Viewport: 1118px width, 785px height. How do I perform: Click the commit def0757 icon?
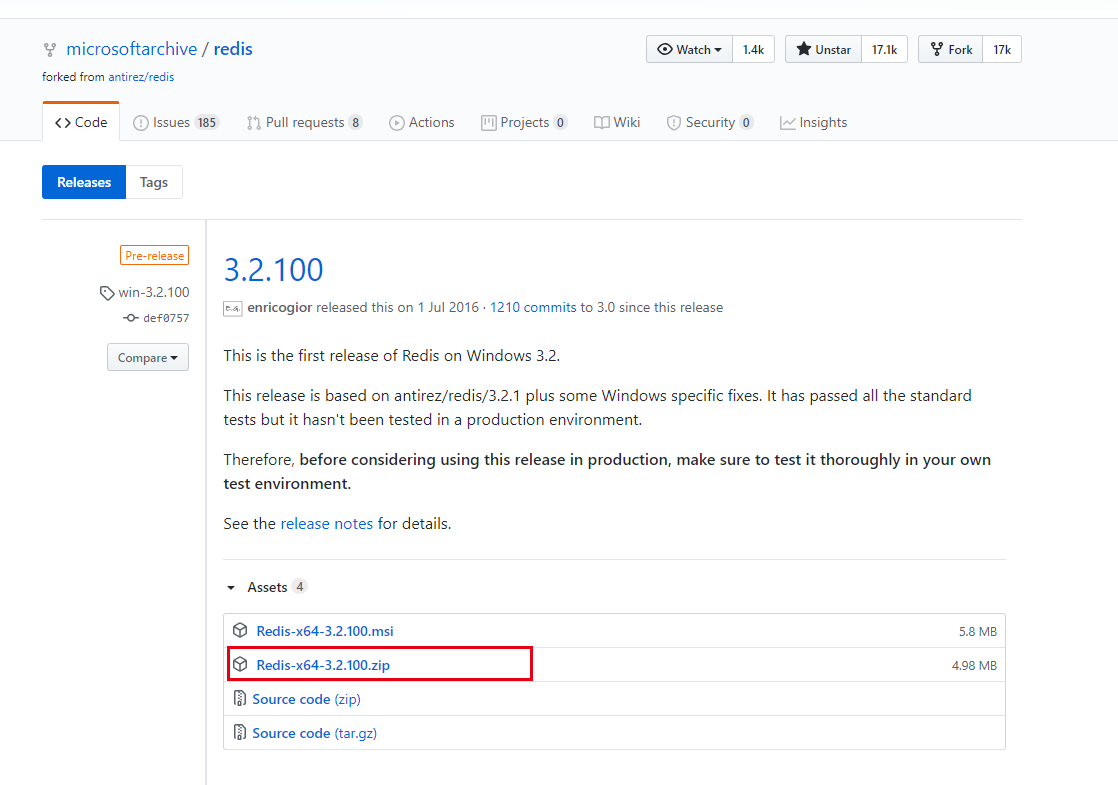[130, 318]
